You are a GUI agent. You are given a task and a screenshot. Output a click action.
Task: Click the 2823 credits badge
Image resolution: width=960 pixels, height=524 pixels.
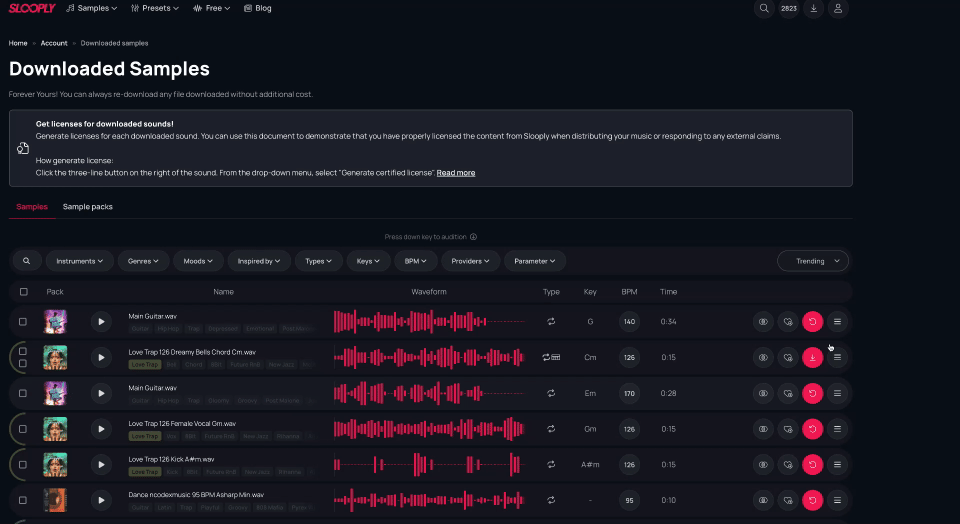tap(789, 9)
